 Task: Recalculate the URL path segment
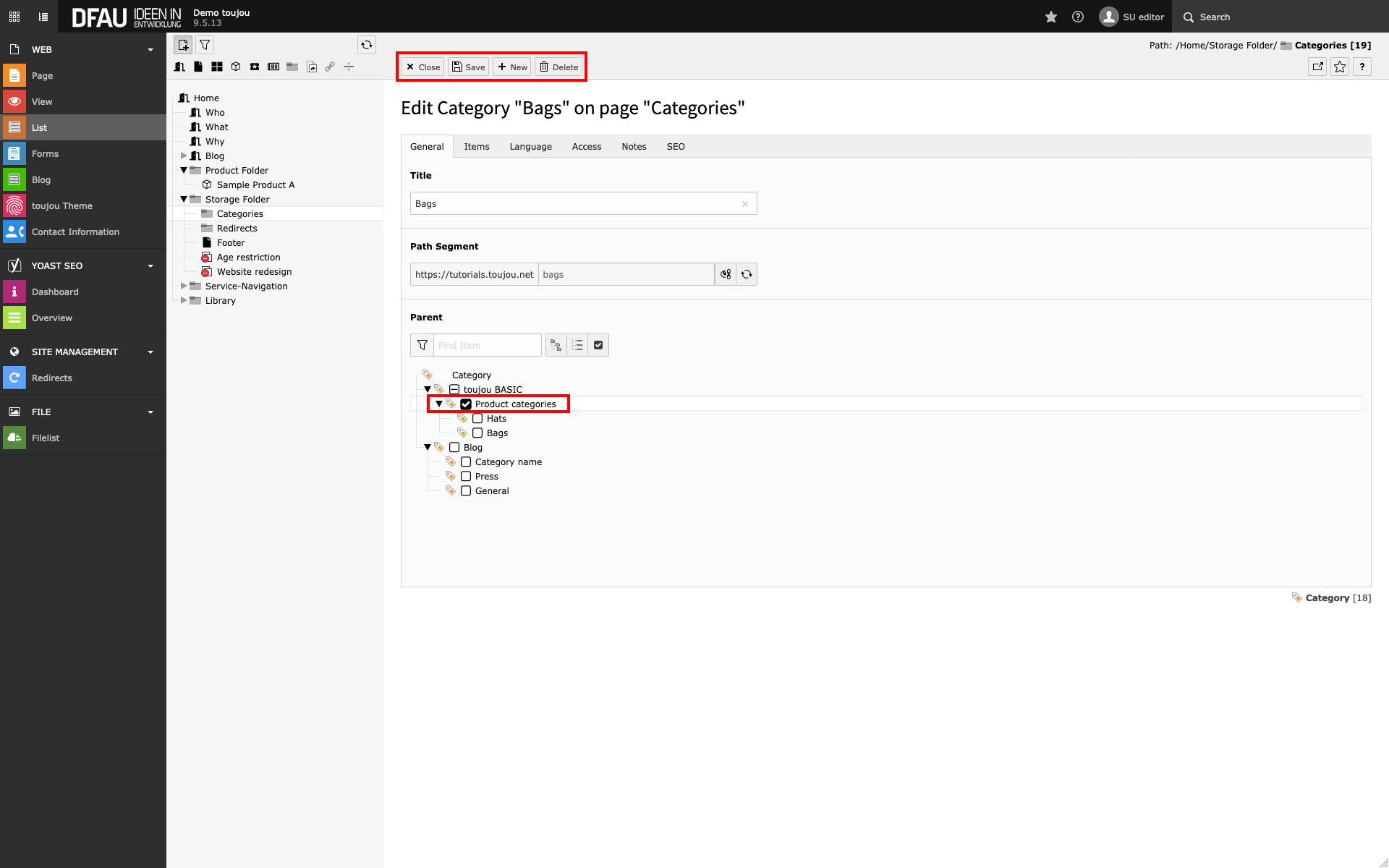747,274
